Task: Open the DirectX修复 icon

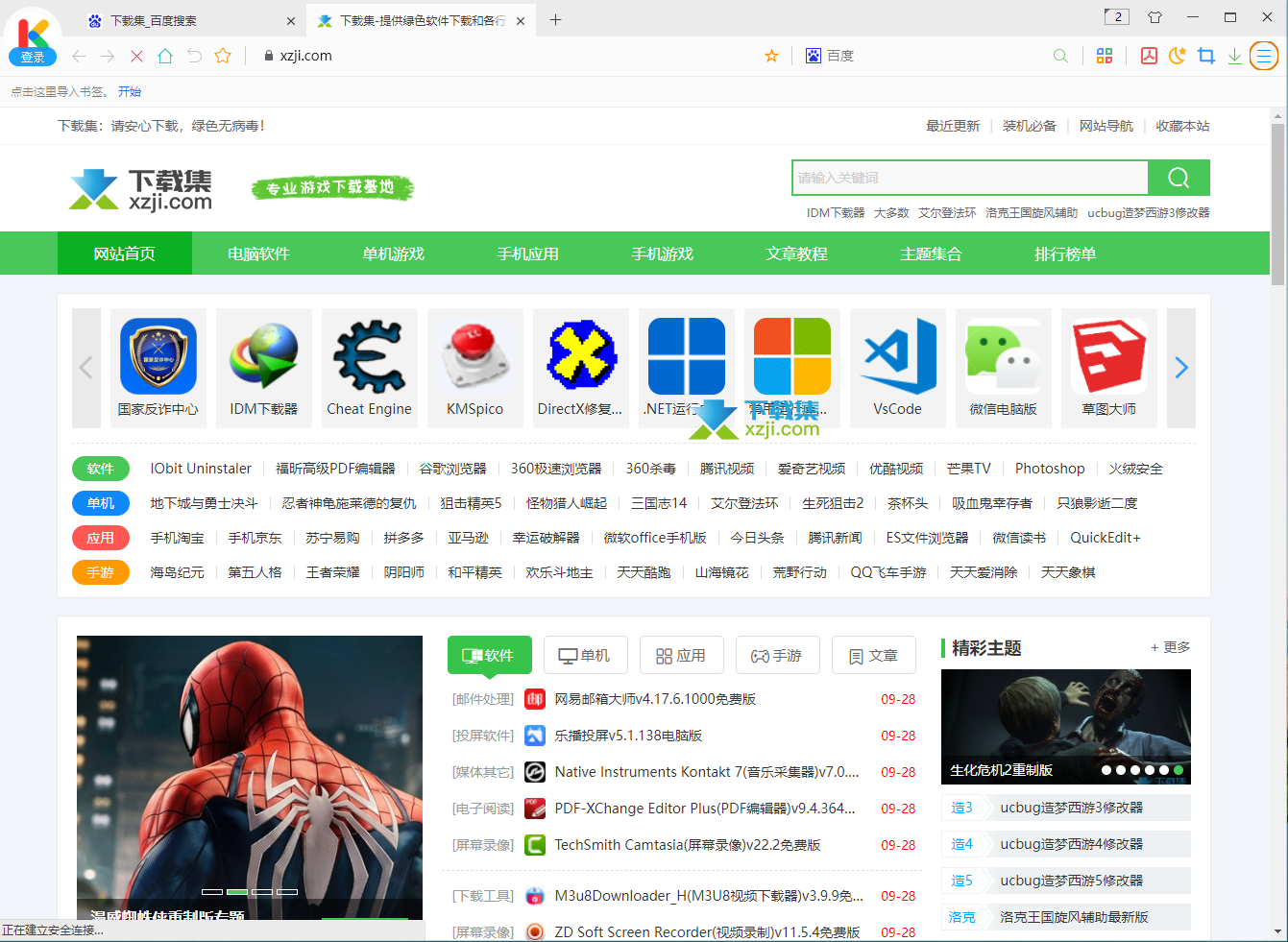Action: (581, 356)
